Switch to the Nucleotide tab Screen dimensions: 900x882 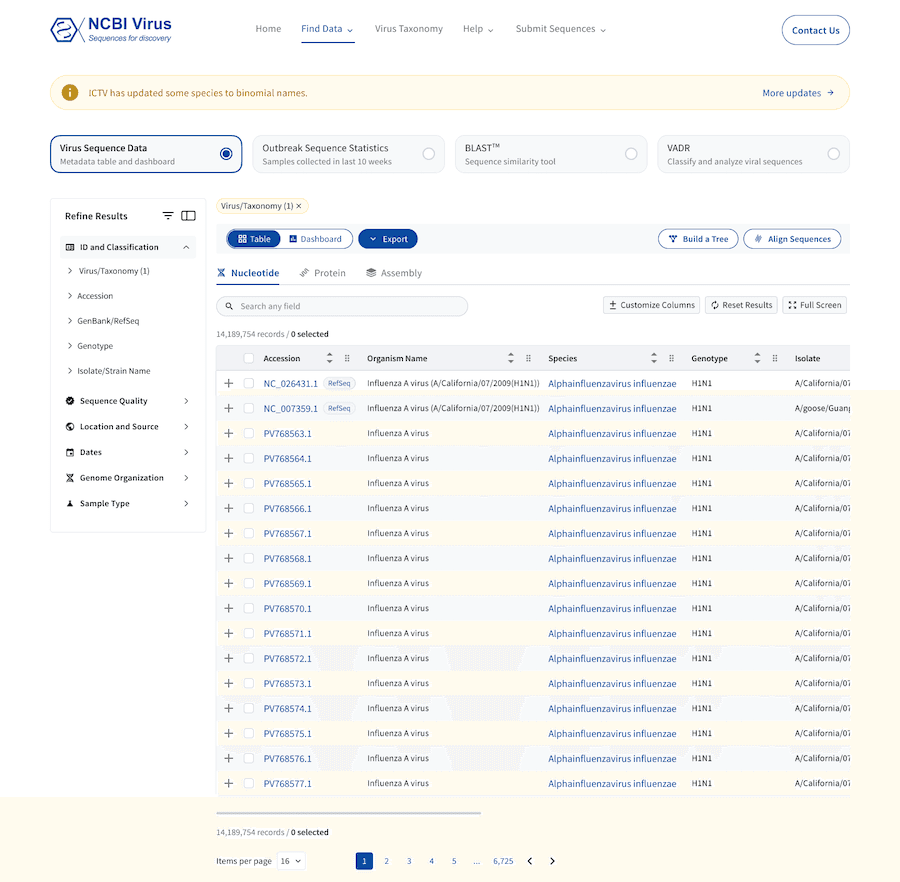coord(248,273)
